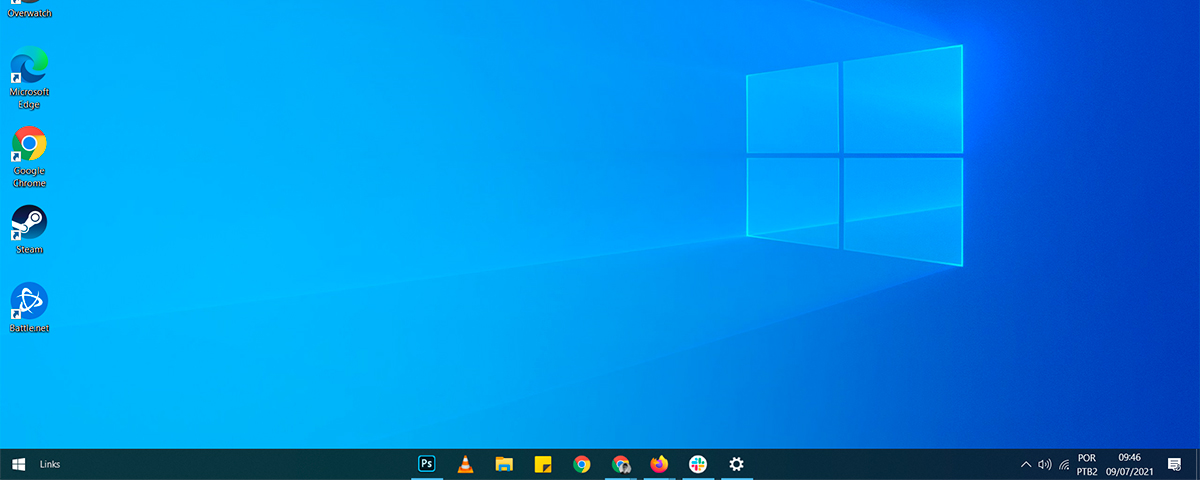Open Photoshop from the taskbar
The height and width of the screenshot is (480, 1200).
(427, 464)
